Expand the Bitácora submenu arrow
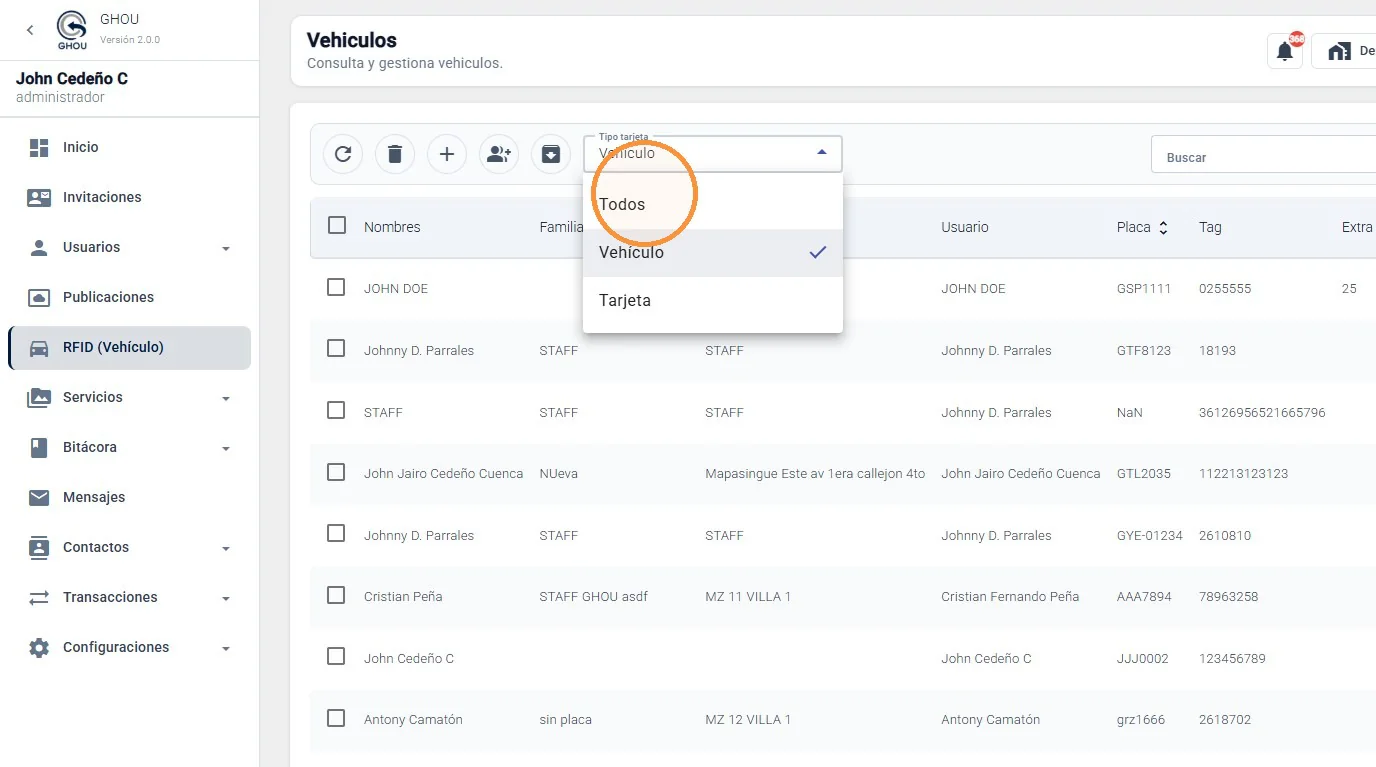The image size is (1376, 767). point(226,448)
